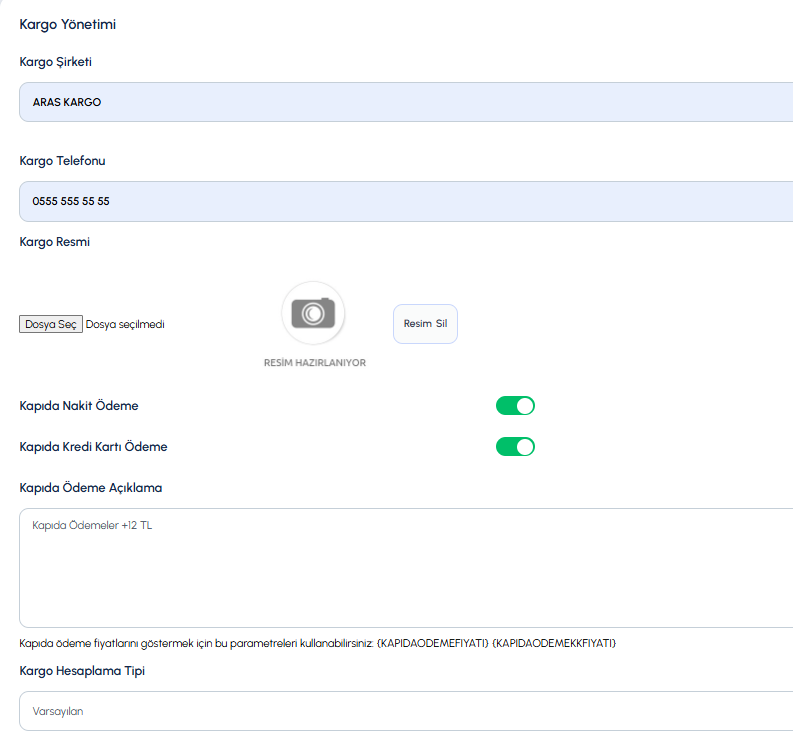Image resolution: width=793 pixels, height=743 pixels.
Task: Click the Kargo Telefonu label
Action: click(62, 161)
